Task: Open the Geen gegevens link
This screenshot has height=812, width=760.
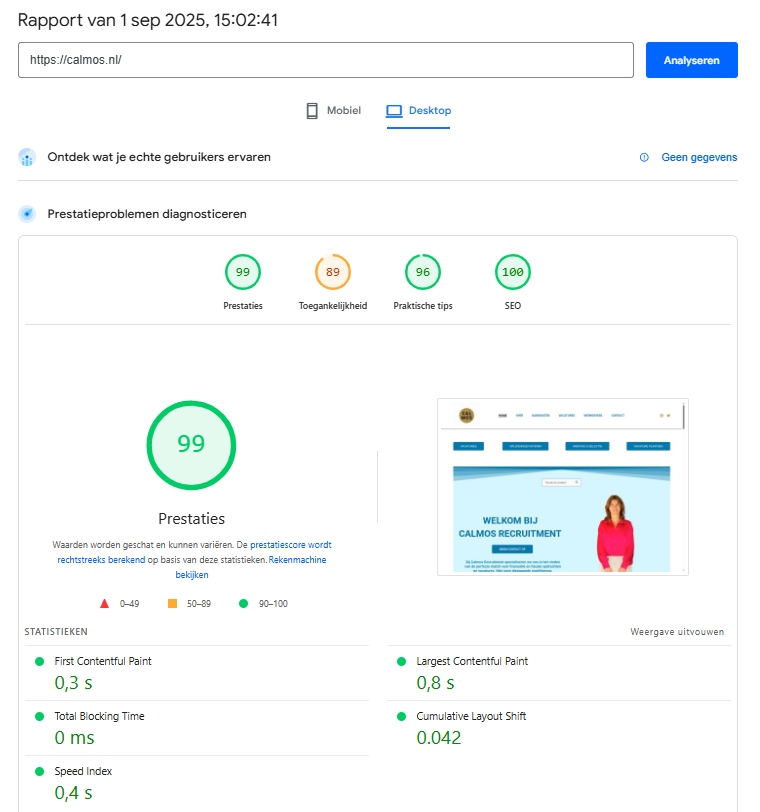Action: point(699,157)
